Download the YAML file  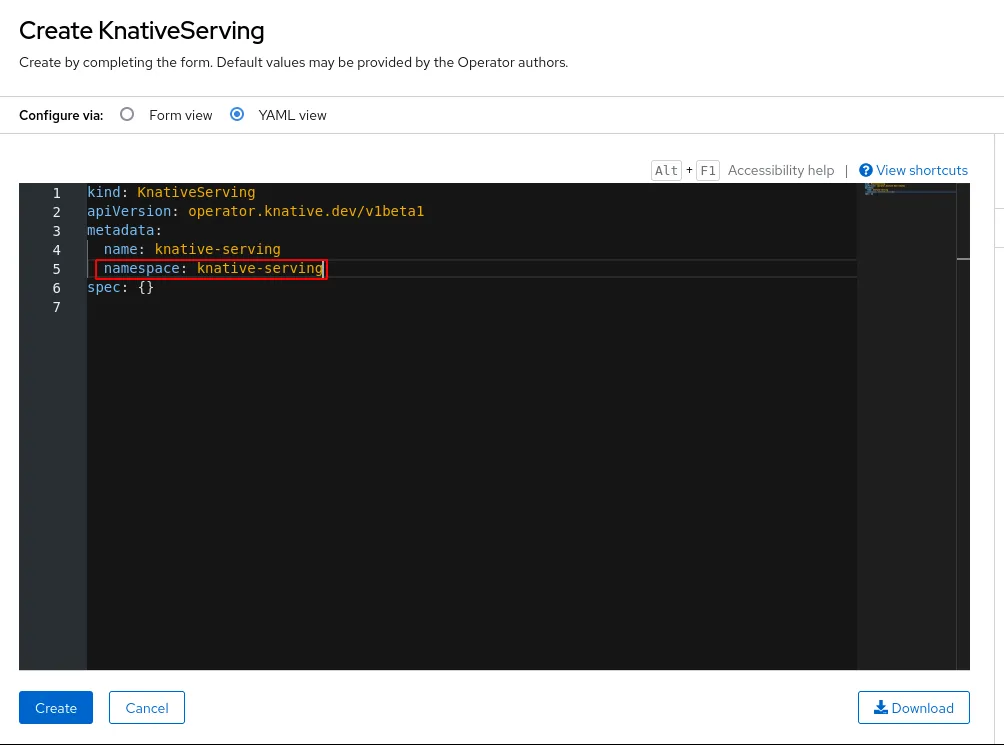(x=913, y=708)
